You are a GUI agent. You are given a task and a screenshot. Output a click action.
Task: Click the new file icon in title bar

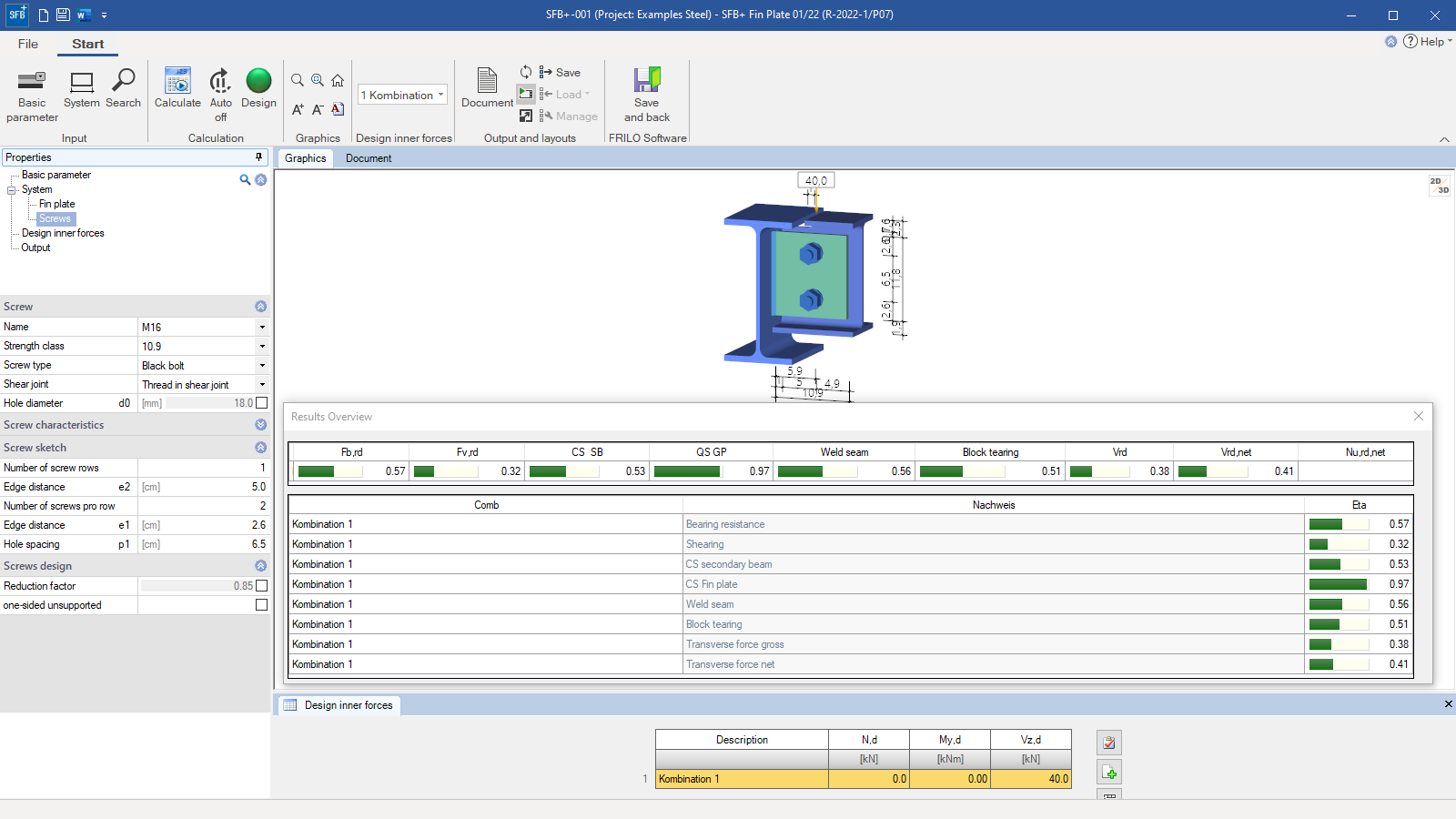pyautogui.click(x=43, y=15)
